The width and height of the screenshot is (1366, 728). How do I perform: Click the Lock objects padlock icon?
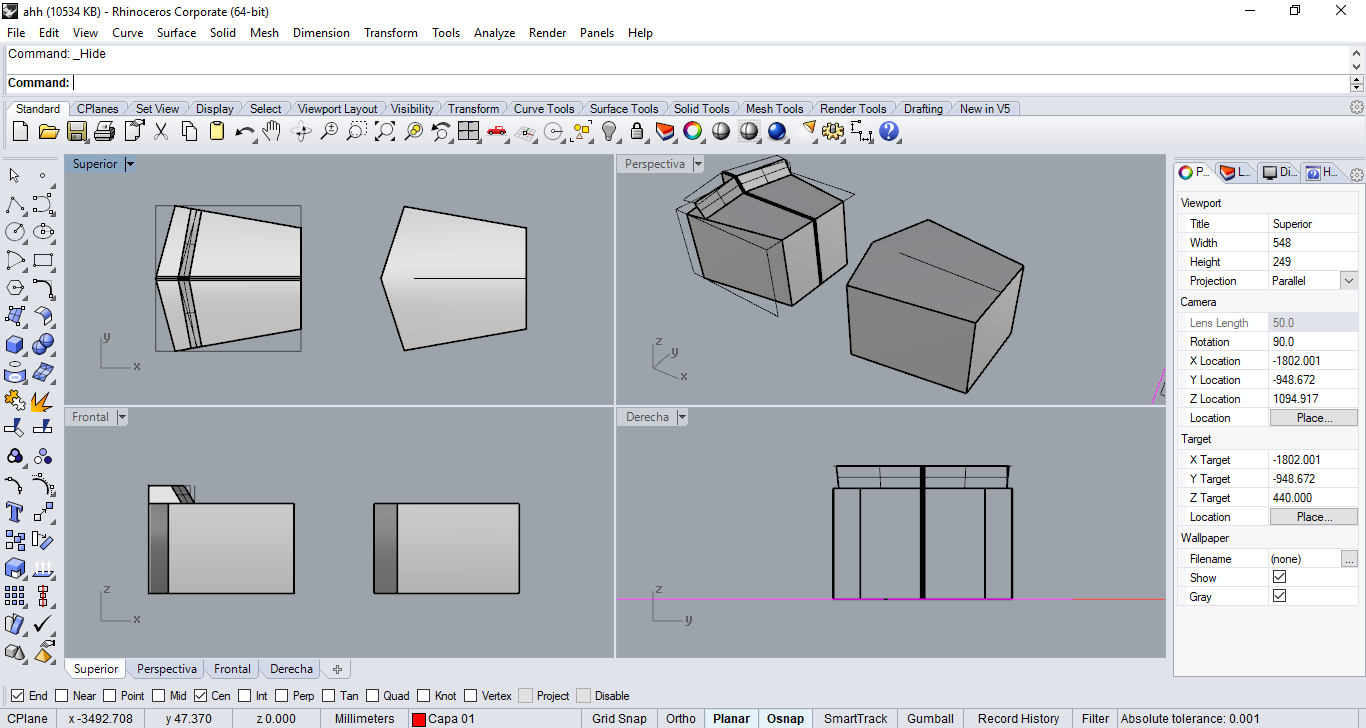[637, 131]
